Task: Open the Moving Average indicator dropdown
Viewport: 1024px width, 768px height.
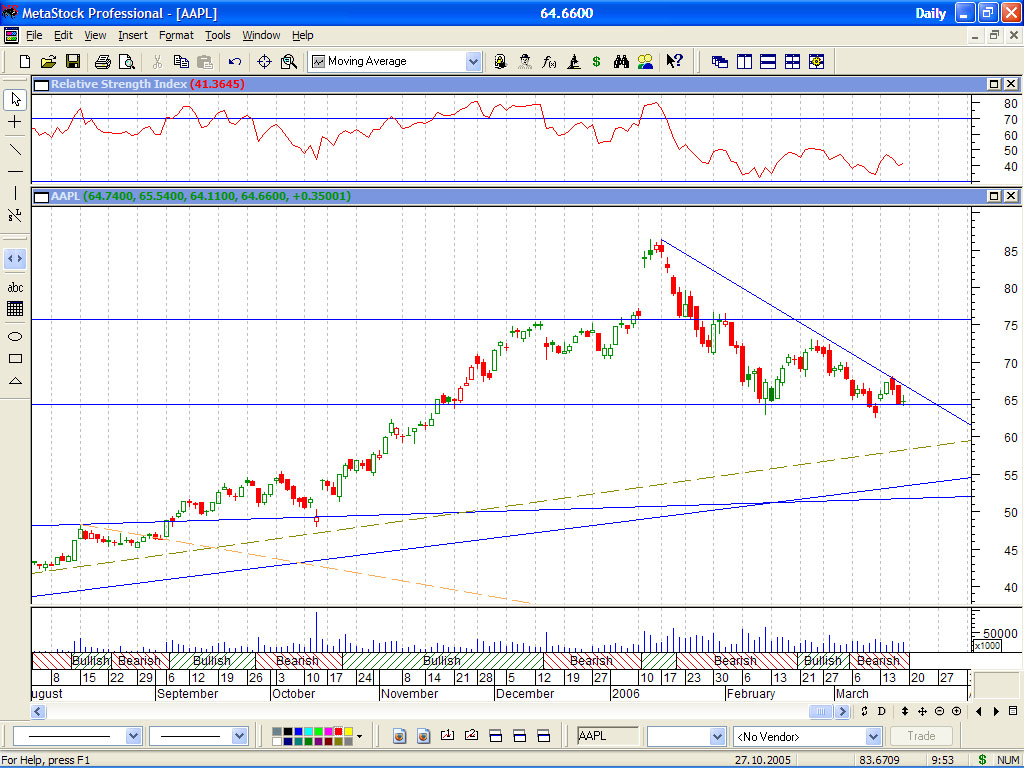Action: [x=473, y=61]
